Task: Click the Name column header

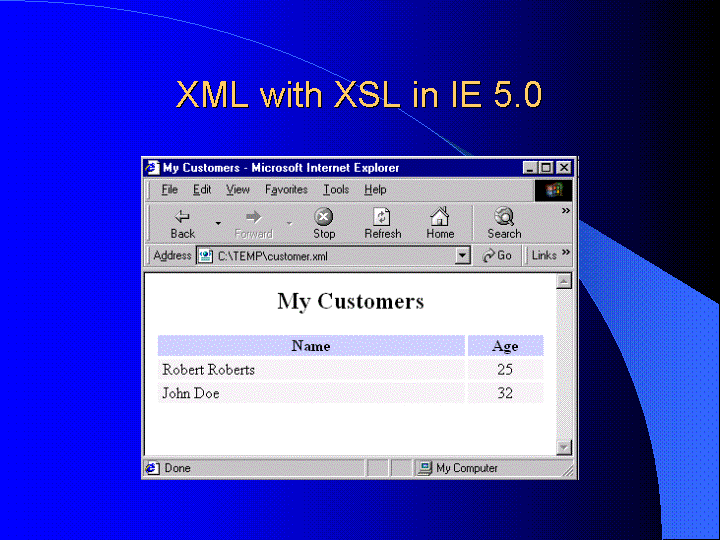Action: click(311, 346)
